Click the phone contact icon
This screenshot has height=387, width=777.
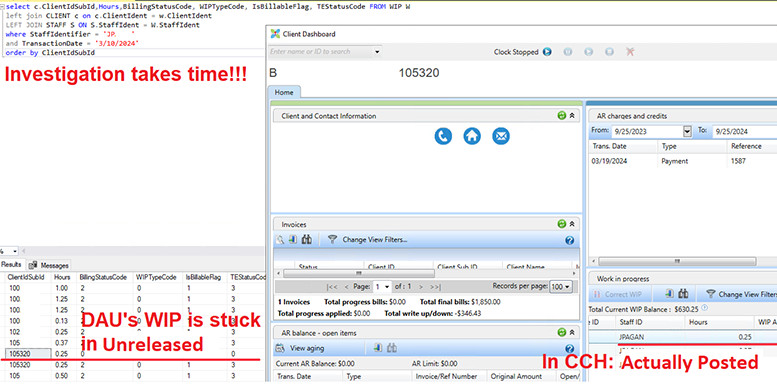pyautogui.click(x=443, y=136)
